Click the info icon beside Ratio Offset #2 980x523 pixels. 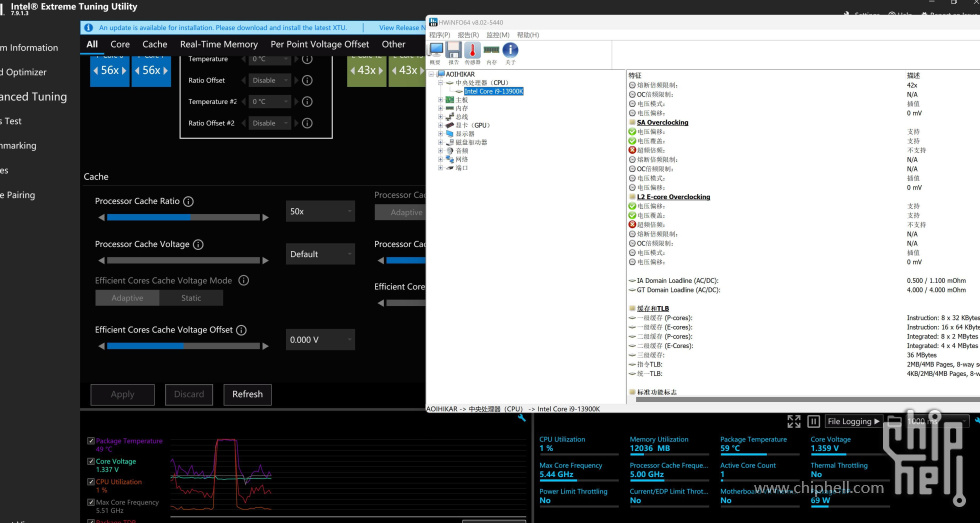(307, 123)
